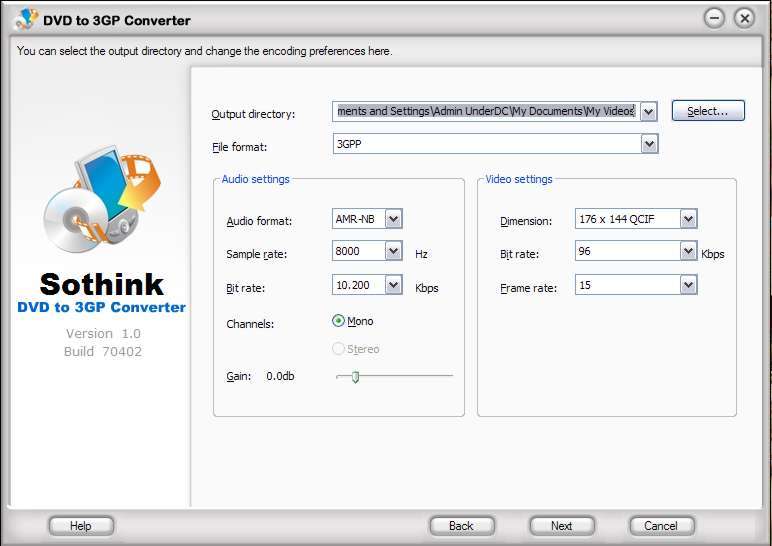Screen dimensions: 772x546
Task: Minimize the converter window
Action: tap(714, 19)
